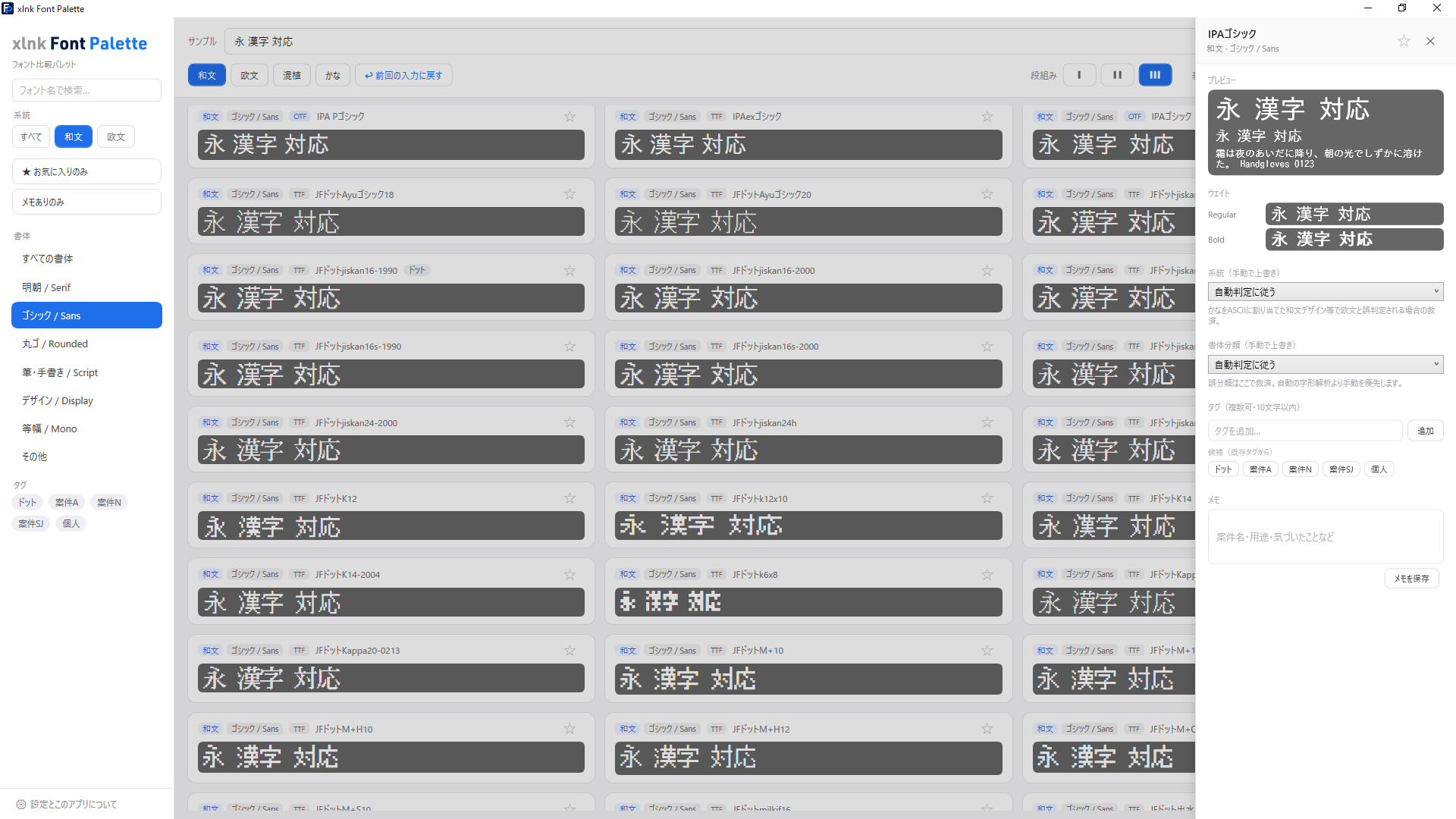The width and height of the screenshot is (1456, 819).
Task: Expand the 書体分類 override dropdown
Action: (1325, 364)
